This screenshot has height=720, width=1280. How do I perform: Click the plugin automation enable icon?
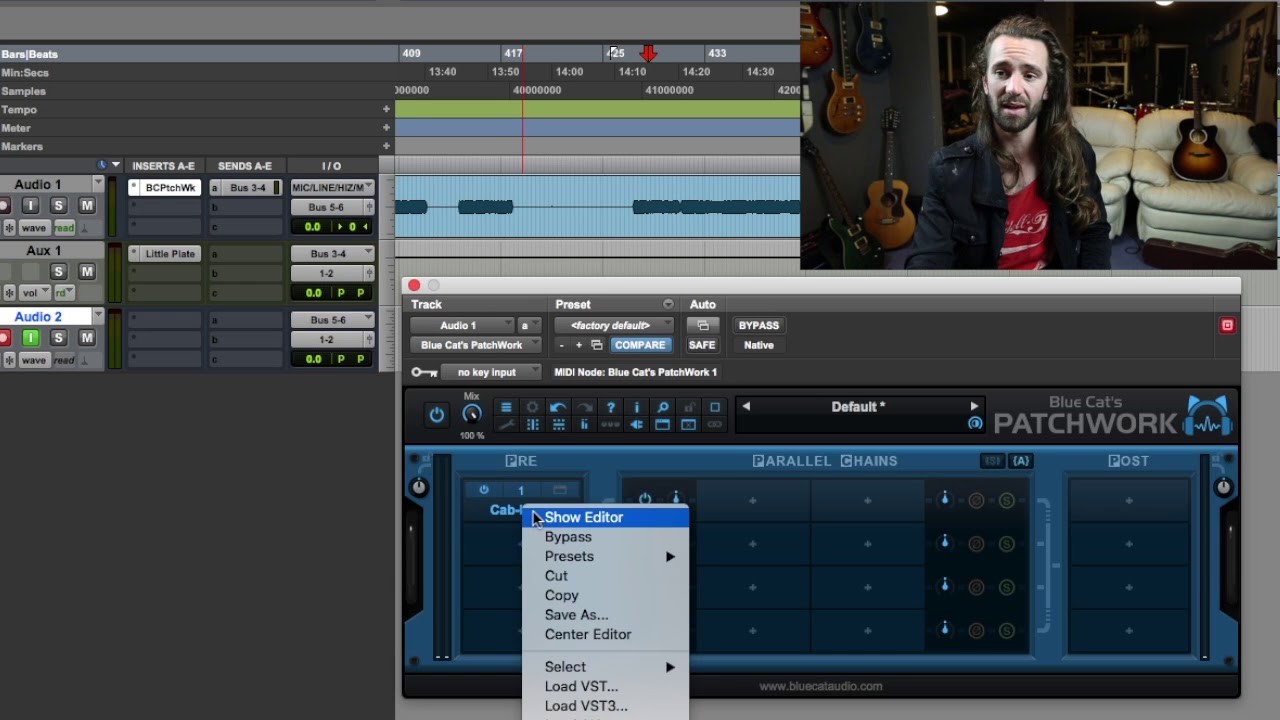[x=702, y=325]
